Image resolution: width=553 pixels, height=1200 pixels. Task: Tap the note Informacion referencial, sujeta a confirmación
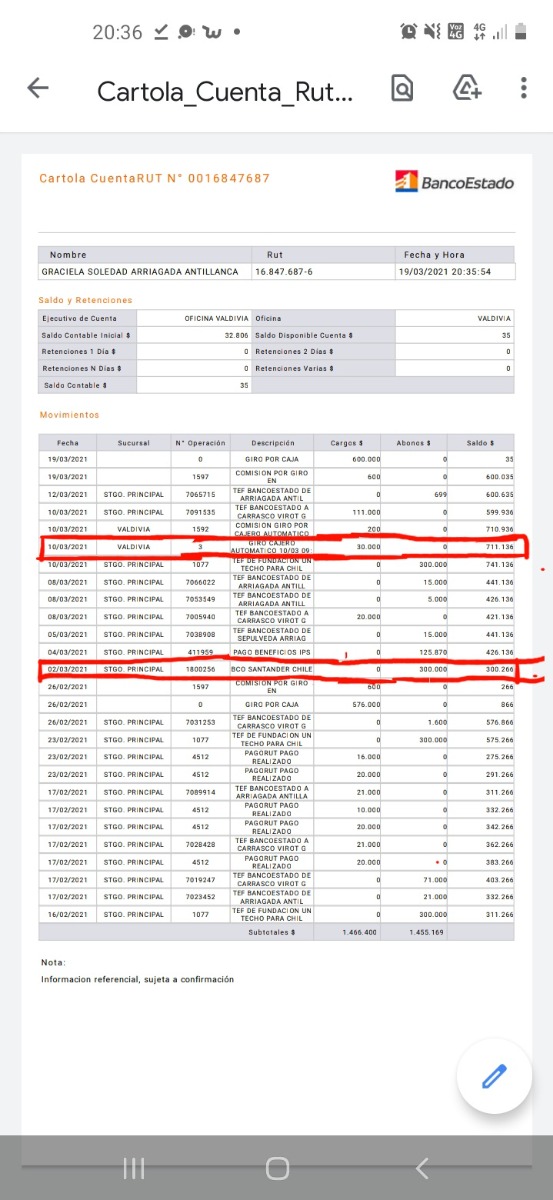[137, 979]
